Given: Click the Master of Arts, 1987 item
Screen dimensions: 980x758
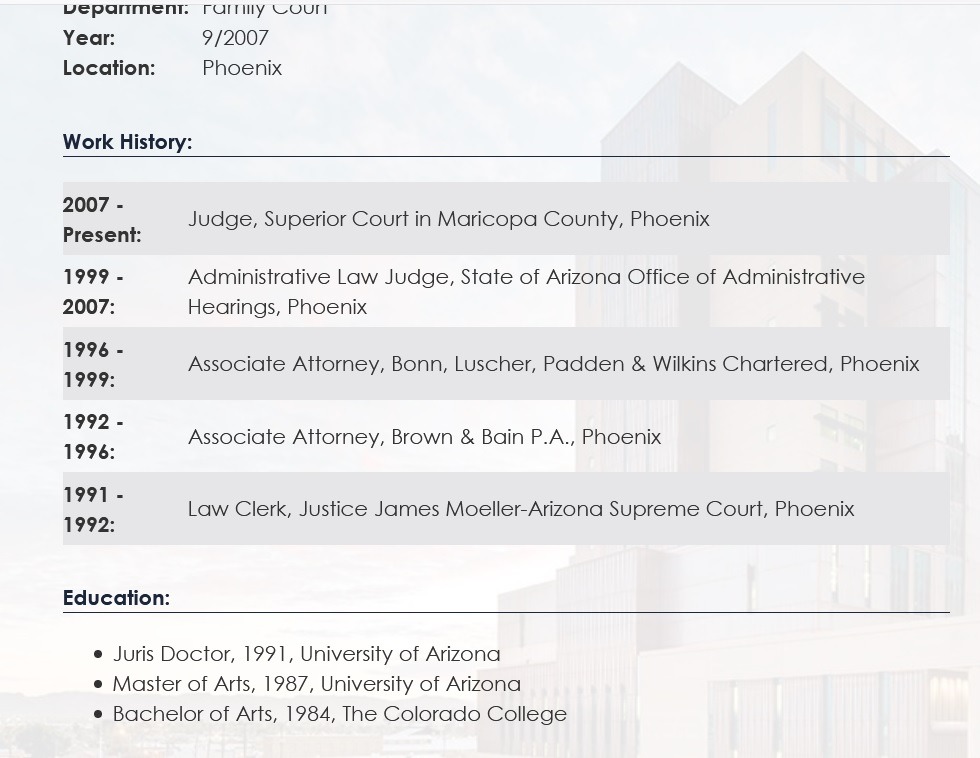Looking at the screenshot, I should 316,684.
